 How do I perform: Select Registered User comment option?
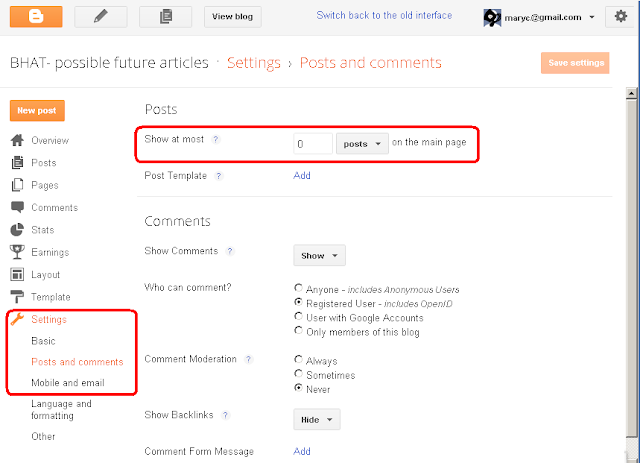[298, 303]
